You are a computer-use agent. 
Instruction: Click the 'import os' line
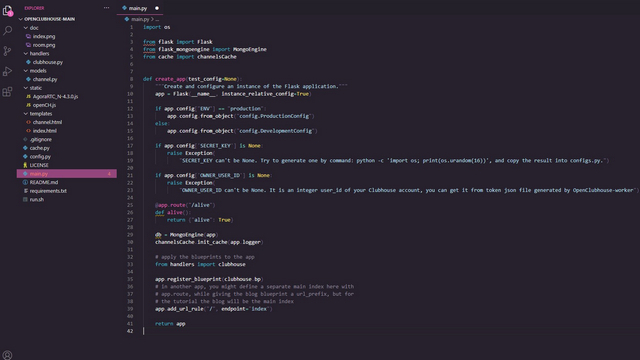(x=157, y=27)
